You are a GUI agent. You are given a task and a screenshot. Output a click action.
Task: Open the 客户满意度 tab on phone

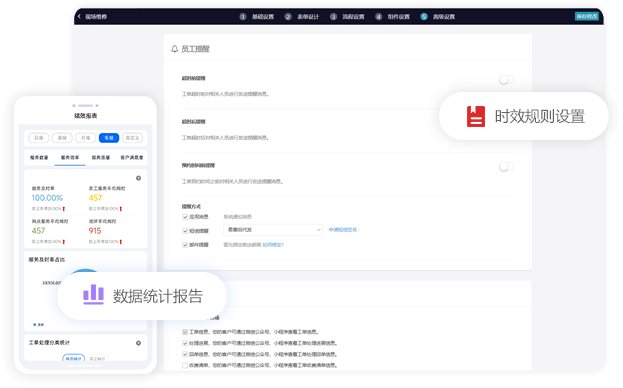(x=132, y=158)
